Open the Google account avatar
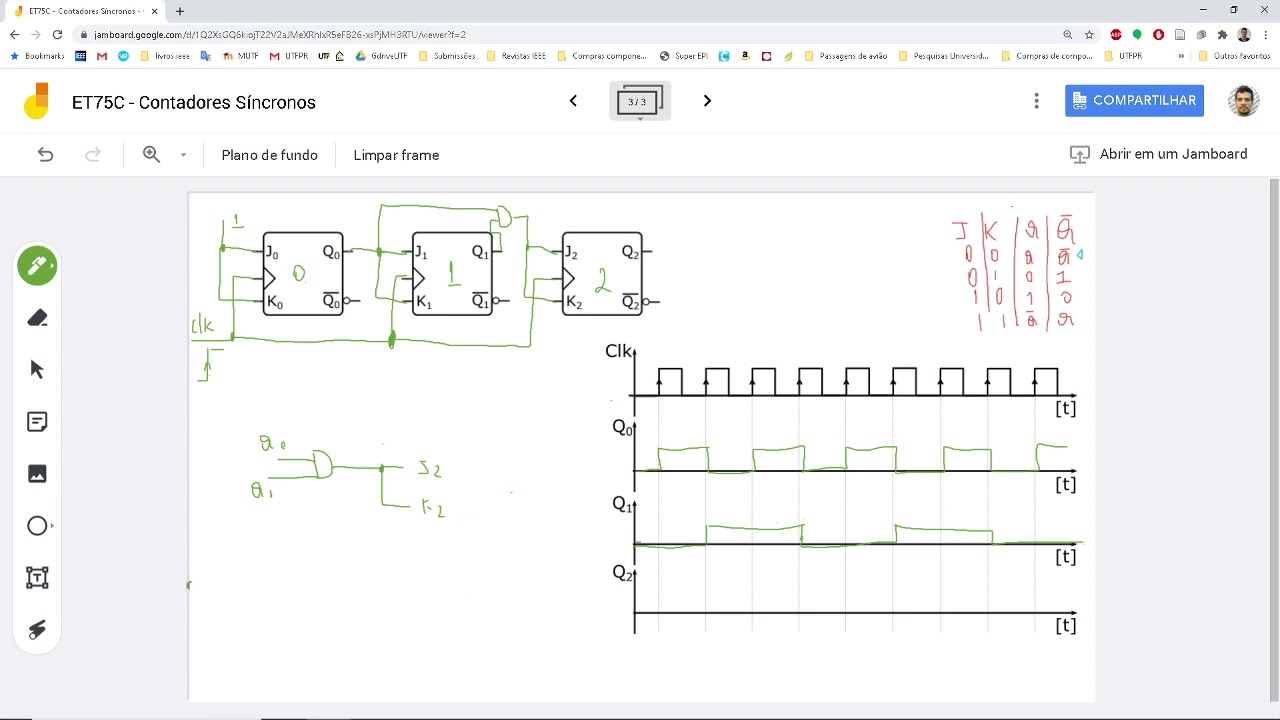 [x=1243, y=101]
